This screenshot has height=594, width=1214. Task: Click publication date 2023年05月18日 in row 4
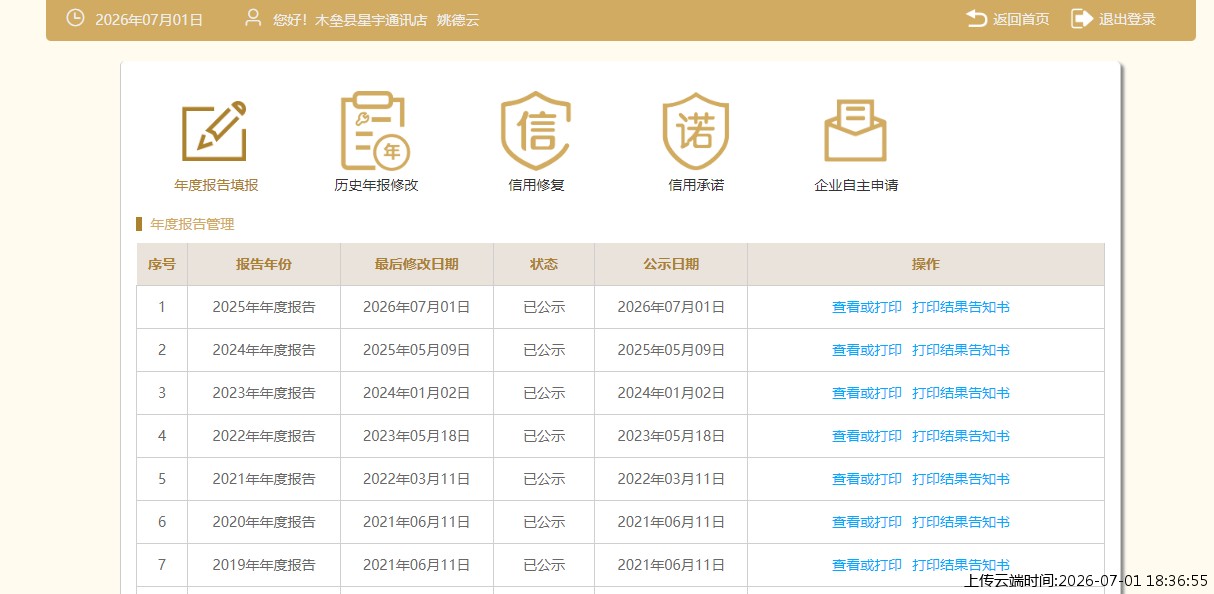(671, 436)
